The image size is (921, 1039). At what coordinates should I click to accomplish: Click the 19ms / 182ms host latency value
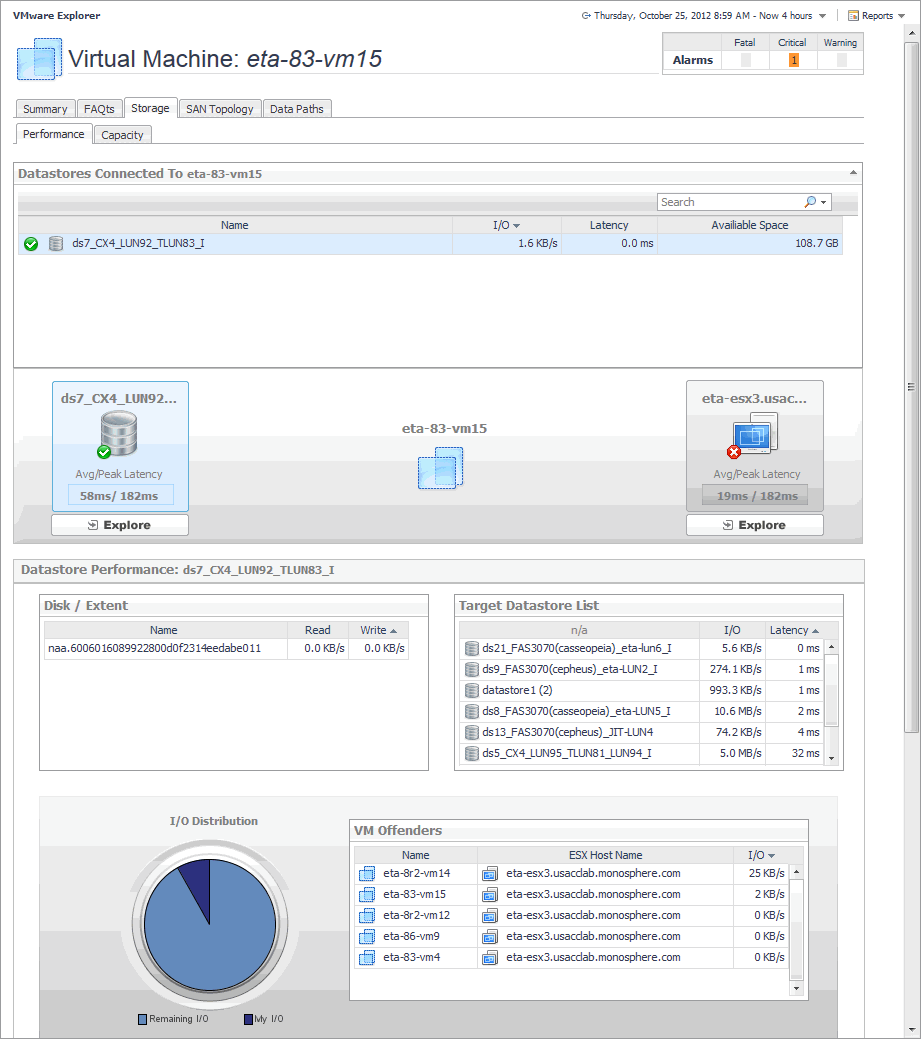pos(757,496)
